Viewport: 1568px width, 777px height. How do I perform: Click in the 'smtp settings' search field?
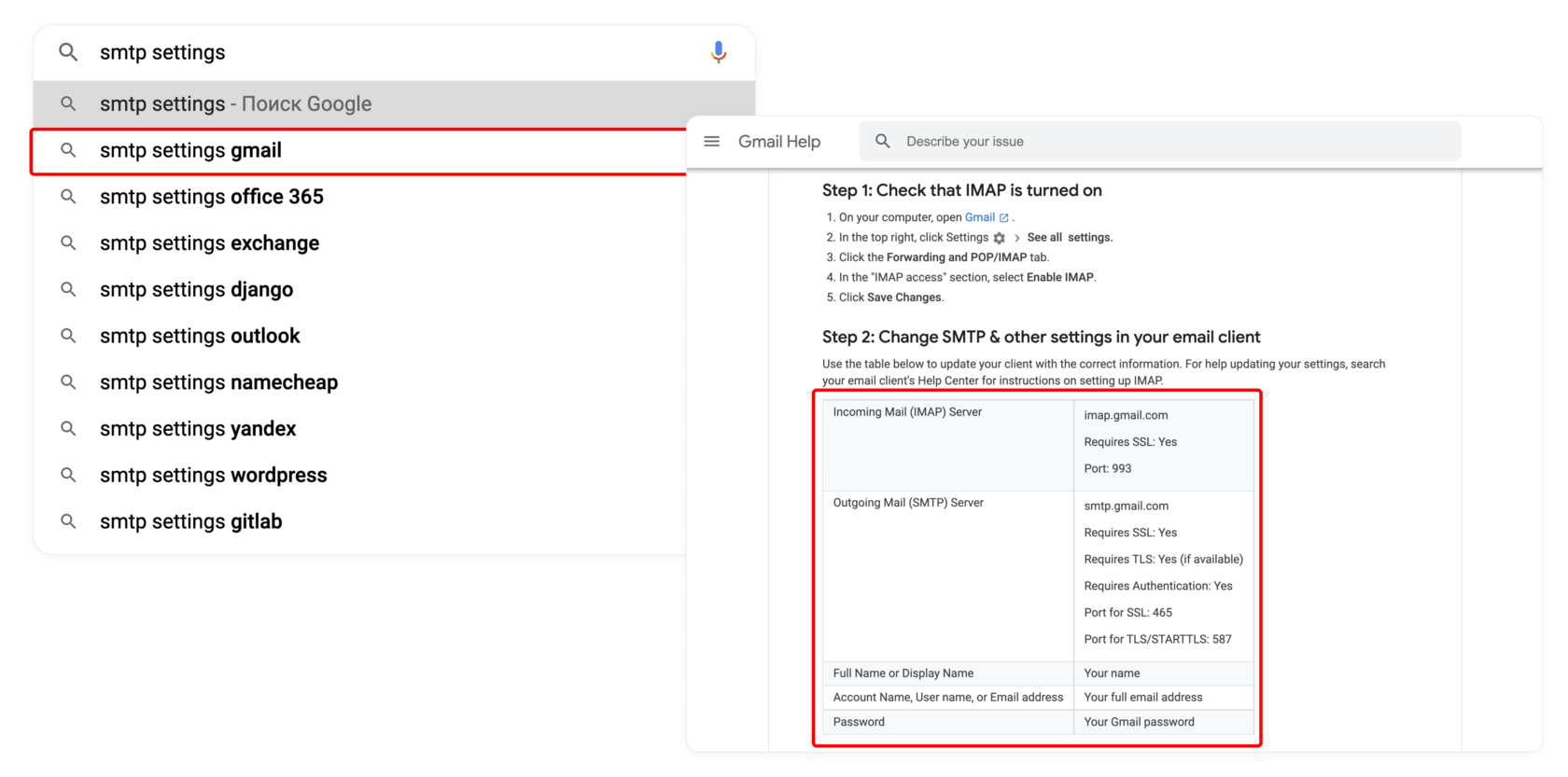point(392,52)
